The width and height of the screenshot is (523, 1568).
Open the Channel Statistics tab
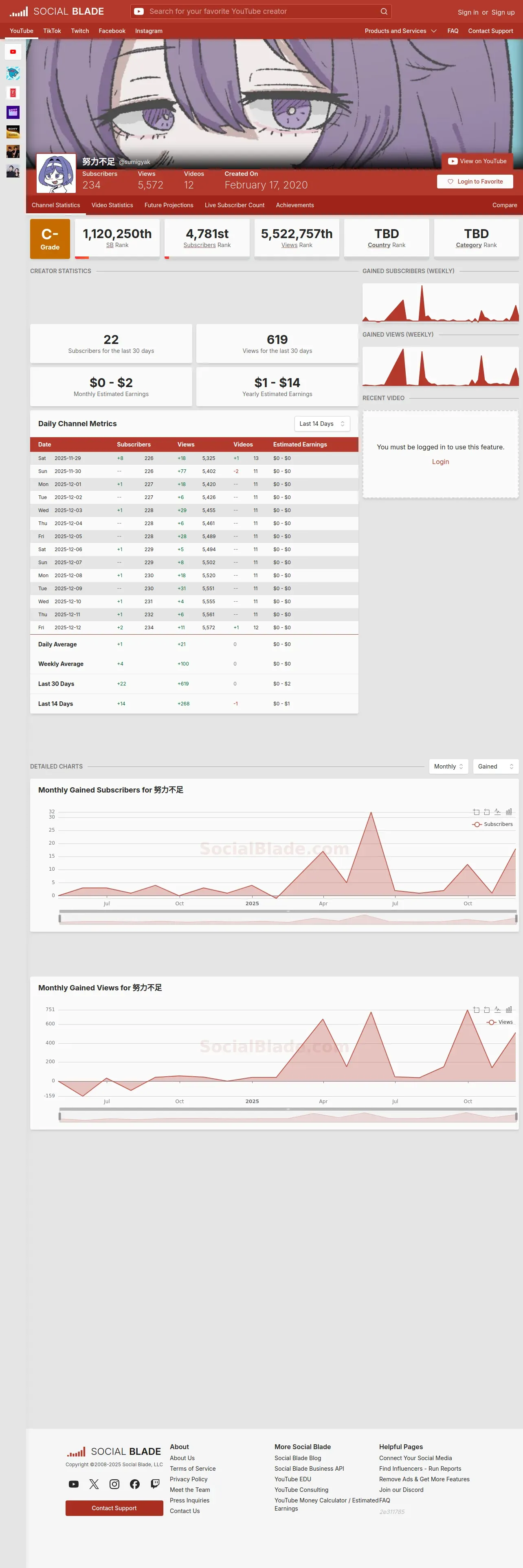click(x=56, y=205)
